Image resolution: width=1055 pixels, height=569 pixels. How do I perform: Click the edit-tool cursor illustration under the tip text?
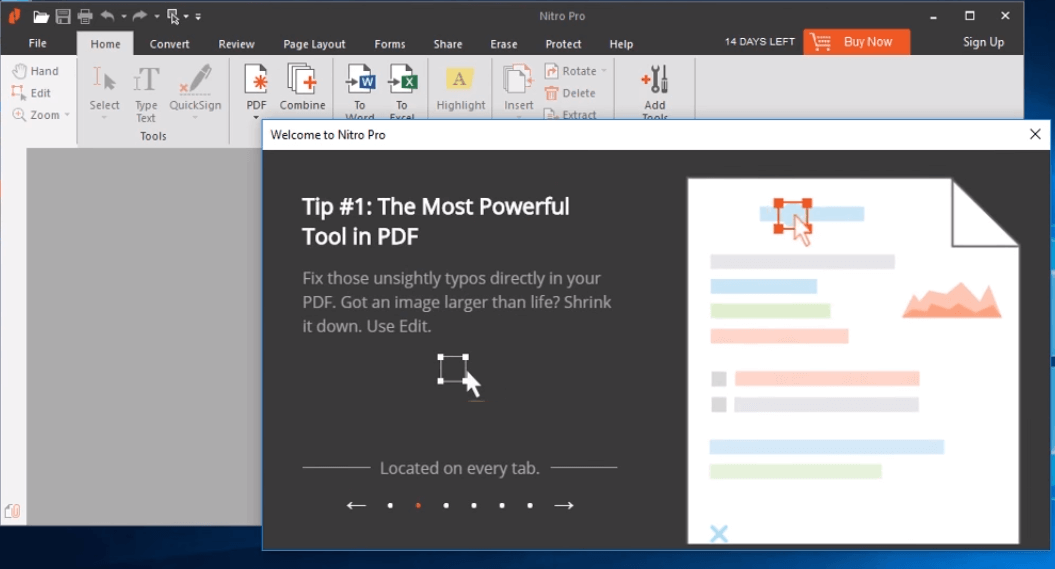click(x=460, y=377)
